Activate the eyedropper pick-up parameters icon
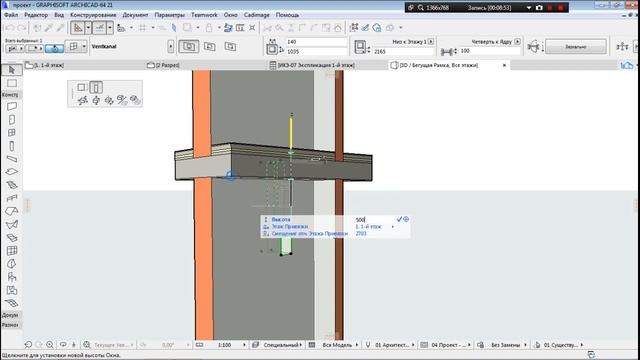The width and height of the screenshot is (640, 360). point(49,28)
